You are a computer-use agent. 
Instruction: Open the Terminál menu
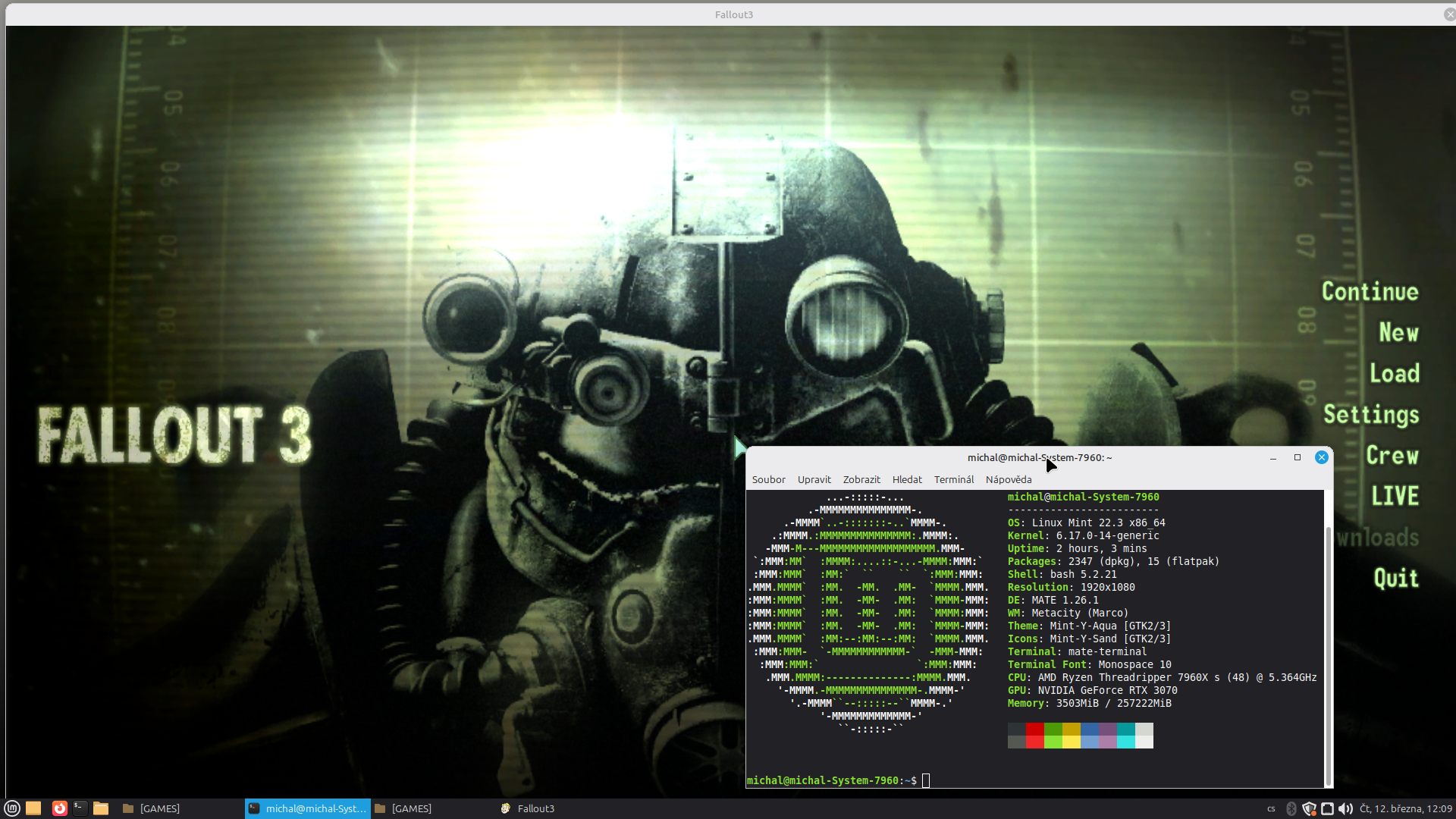pos(953,479)
